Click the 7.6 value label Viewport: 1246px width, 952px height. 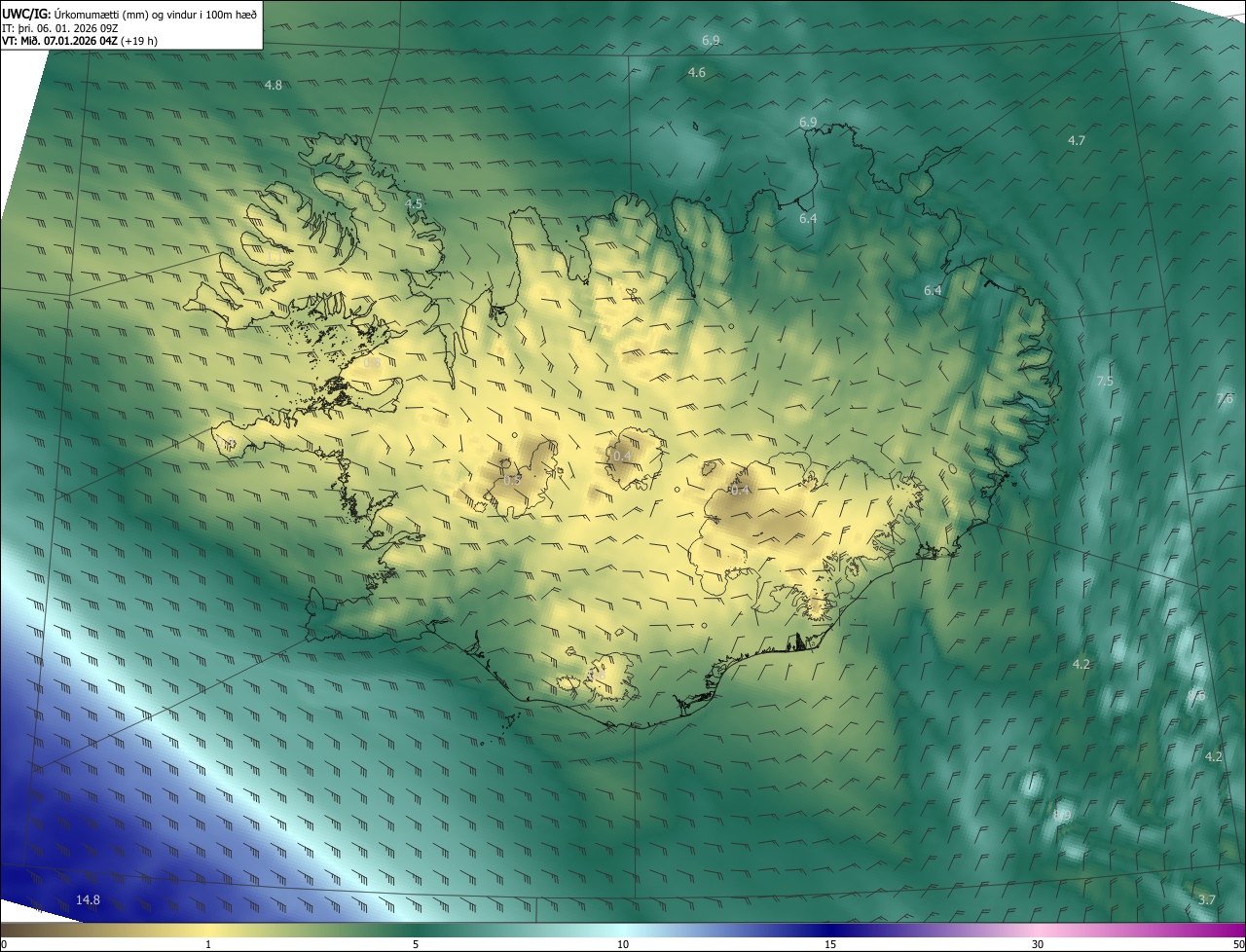point(1225,399)
